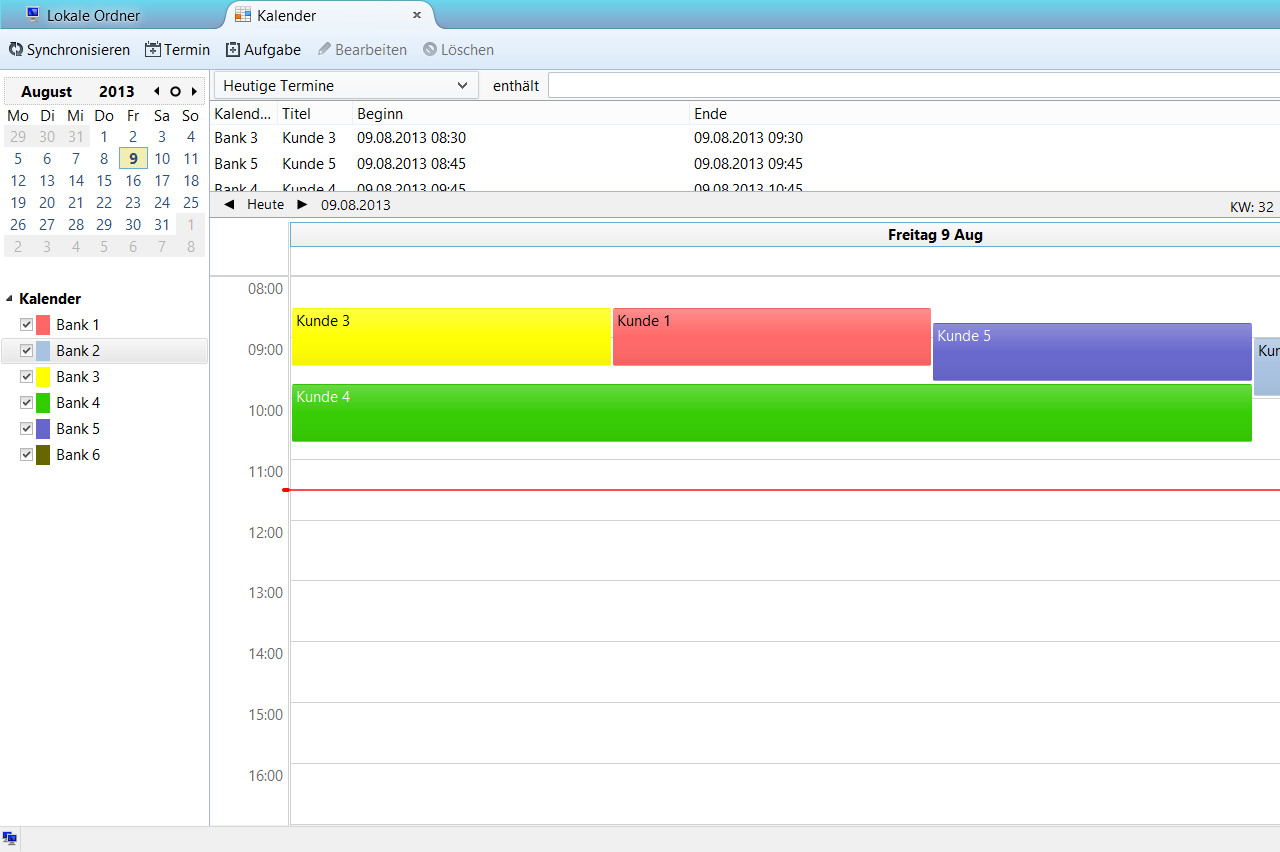
Task: Click the light blue Bank 2 color swatch
Action: pyautogui.click(x=43, y=351)
